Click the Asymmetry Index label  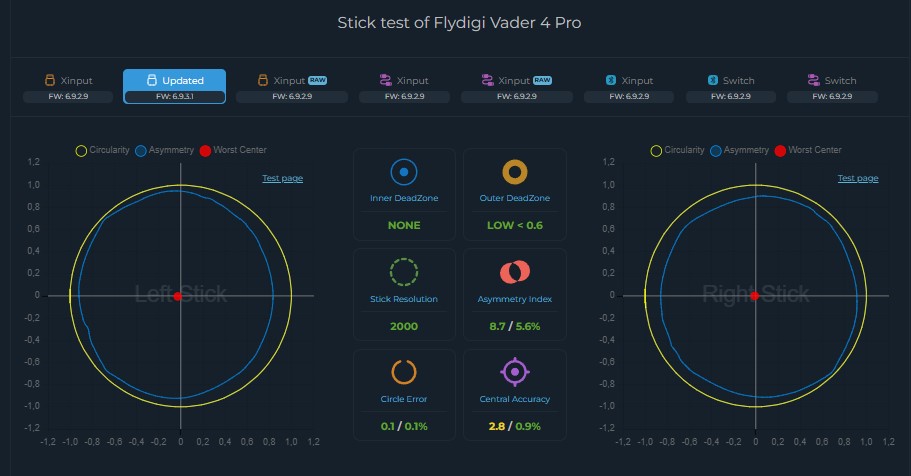[515, 299]
